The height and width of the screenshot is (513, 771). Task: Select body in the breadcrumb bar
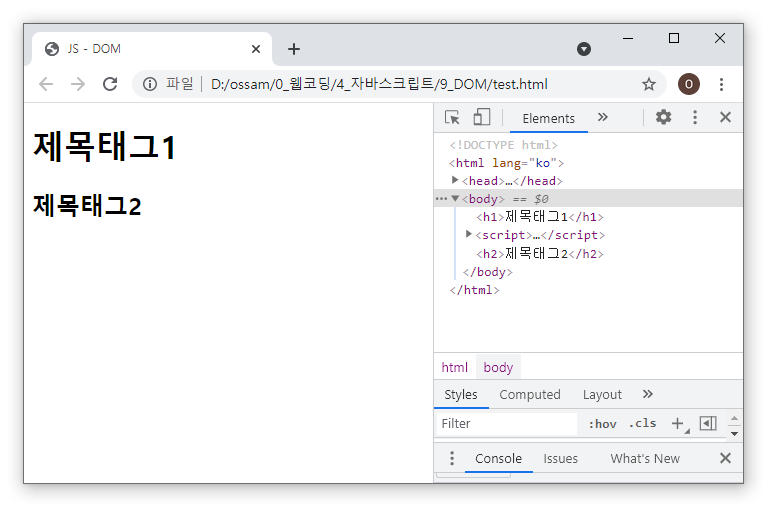click(x=498, y=367)
